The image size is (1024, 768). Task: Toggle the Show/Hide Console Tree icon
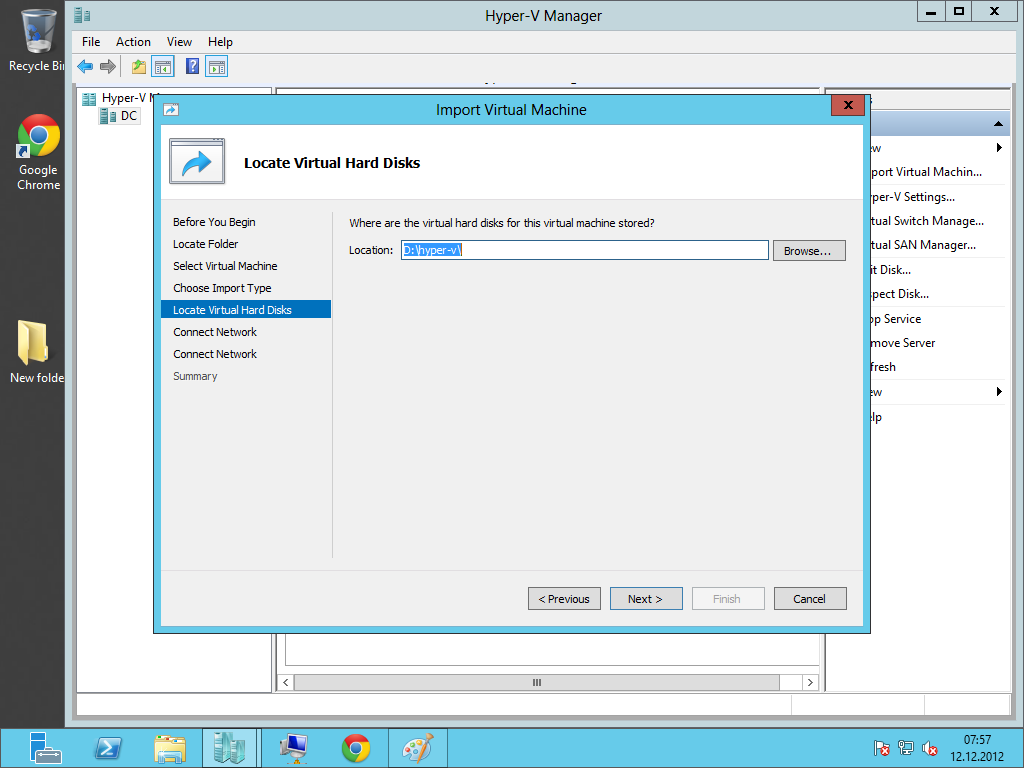[162, 67]
